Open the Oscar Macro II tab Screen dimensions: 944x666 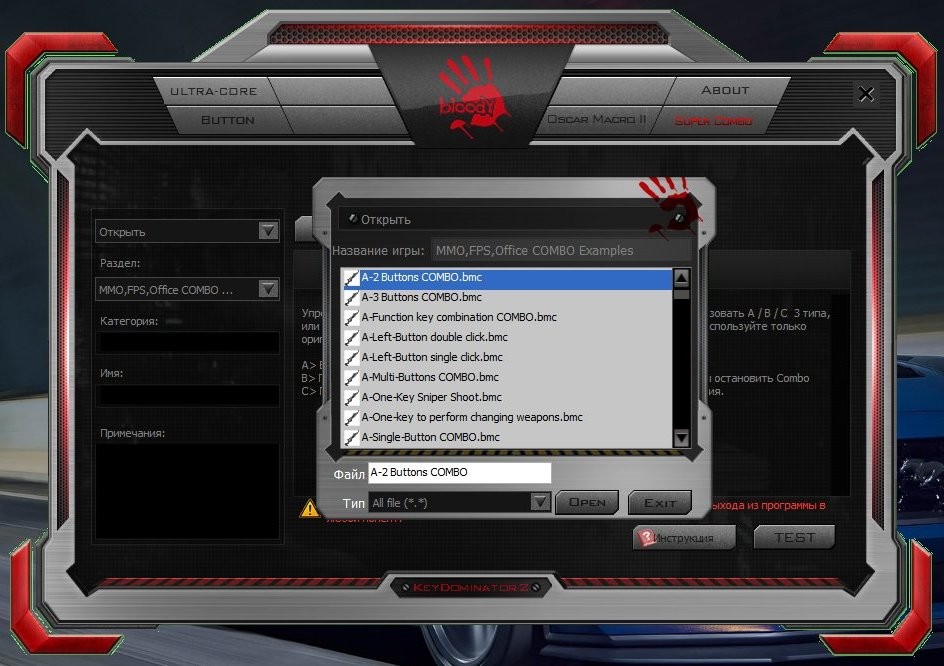(x=597, y=120)
